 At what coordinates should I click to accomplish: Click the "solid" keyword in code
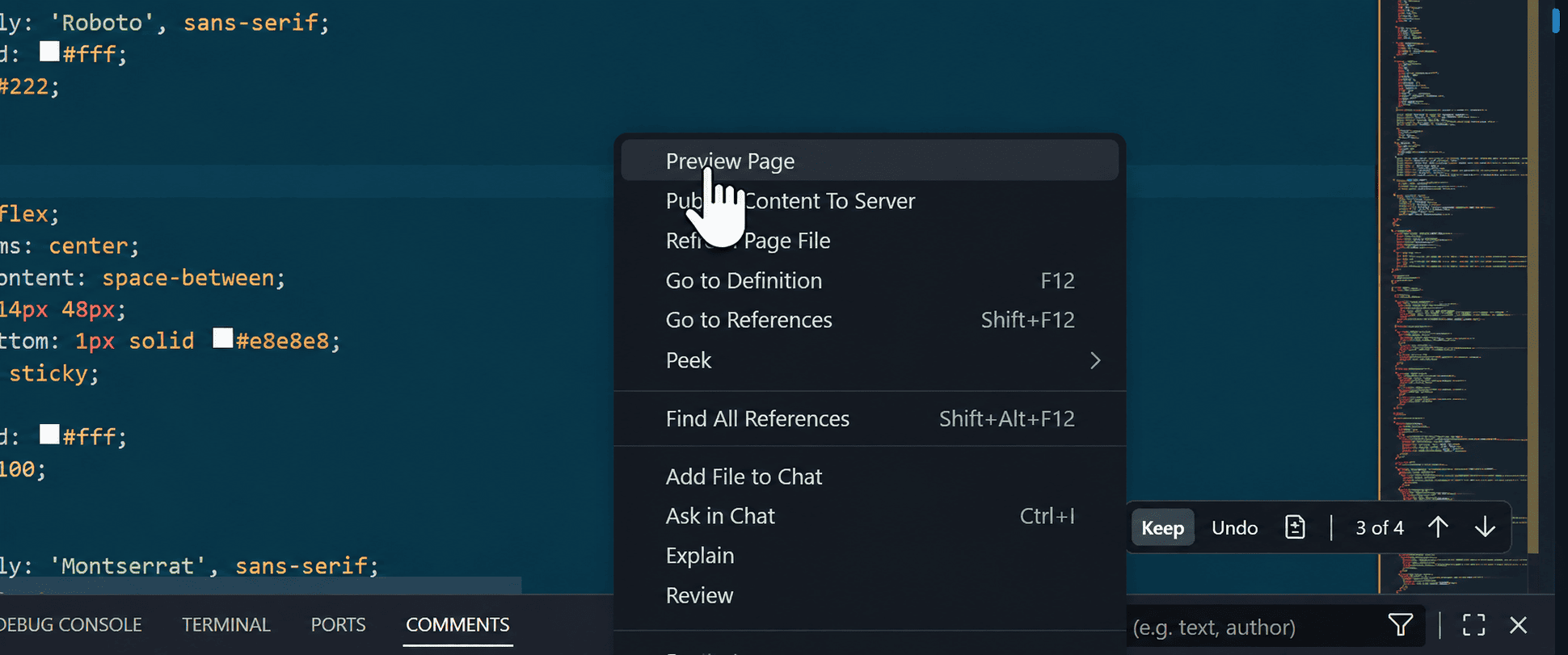[162, 341]
